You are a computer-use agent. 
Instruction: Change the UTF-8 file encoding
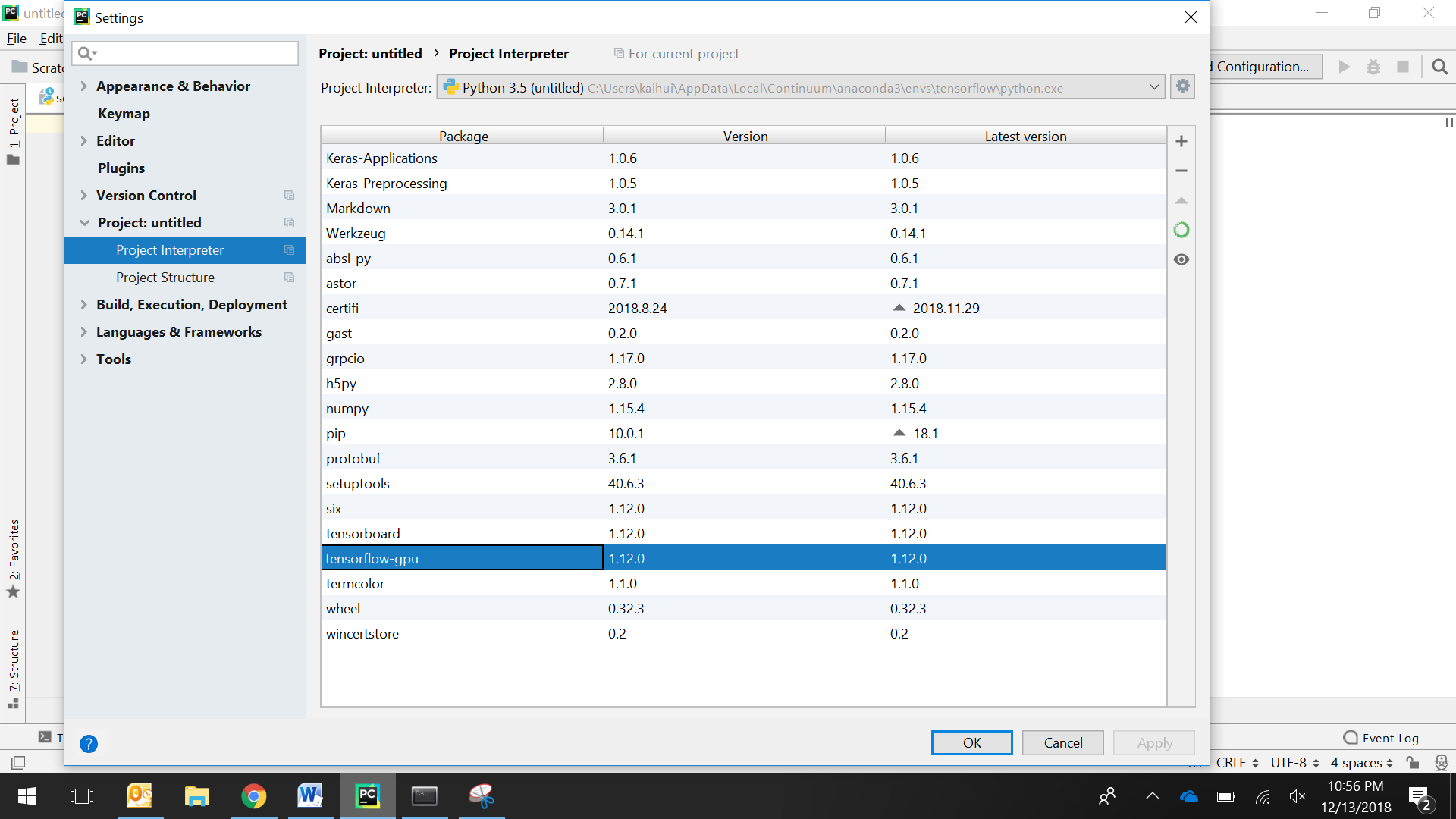click(x=1295, y=763)
